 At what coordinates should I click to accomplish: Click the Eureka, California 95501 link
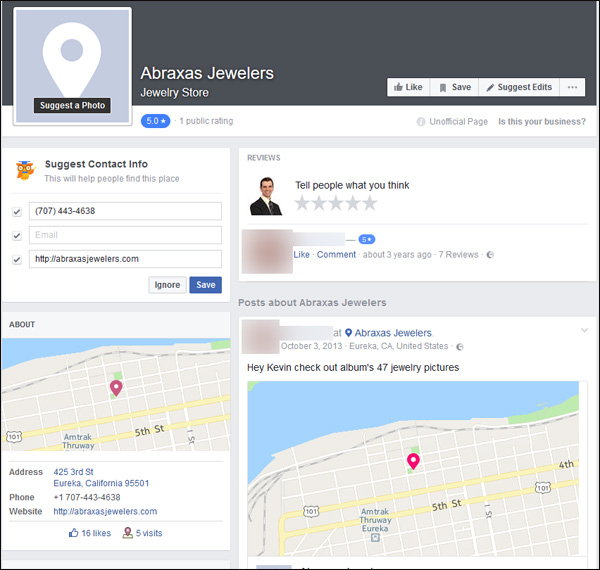tap(101, 483)
